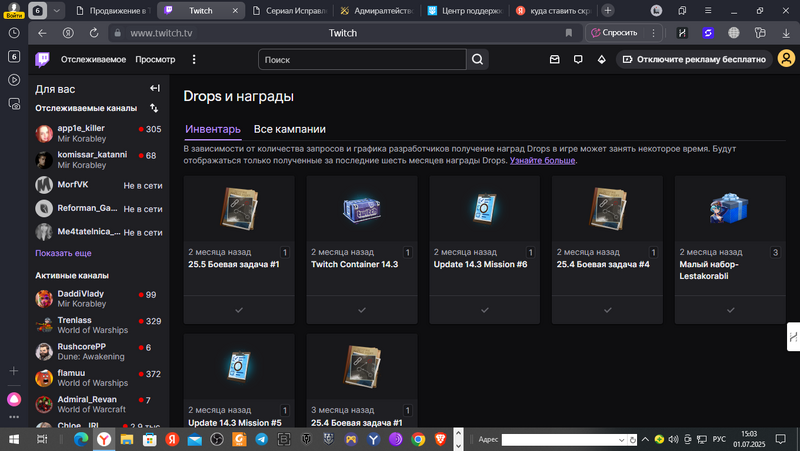Open the three-dot menu beside Просмотр
This screenshot has width=800, height=451.
point(194,60)
